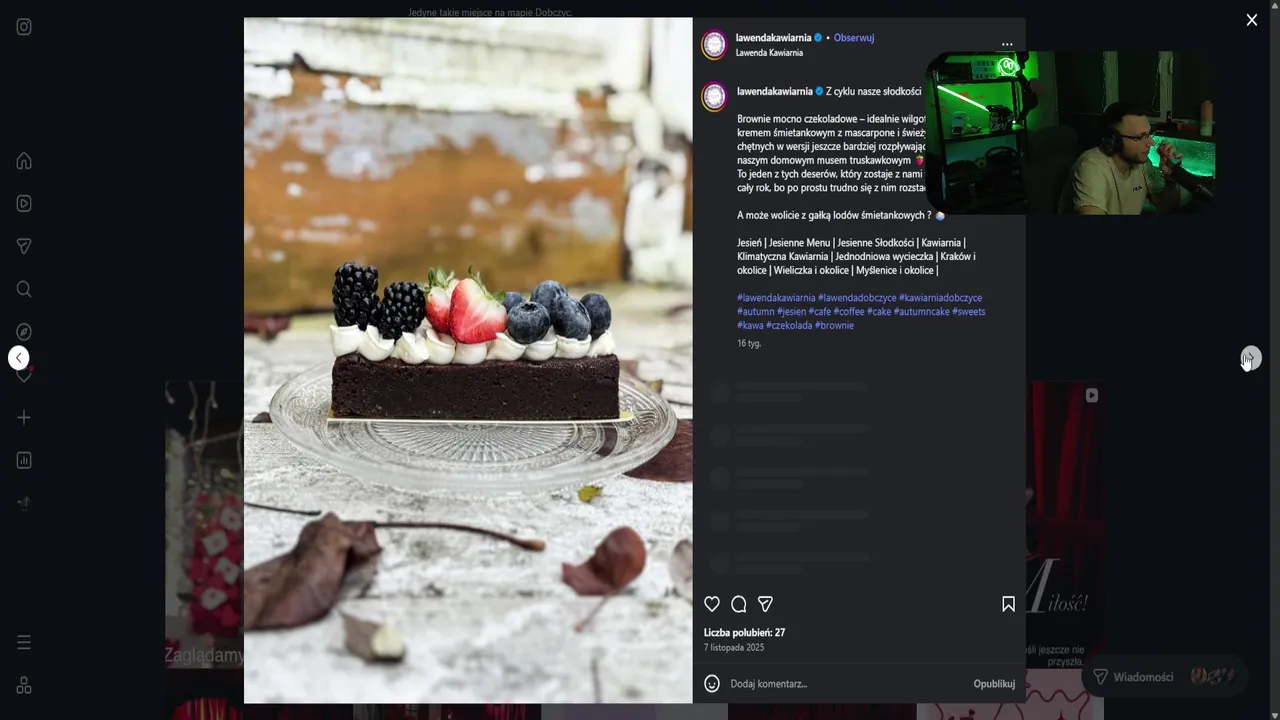
Task: Open hashtag #jesien
Action: tap(791, 312)
